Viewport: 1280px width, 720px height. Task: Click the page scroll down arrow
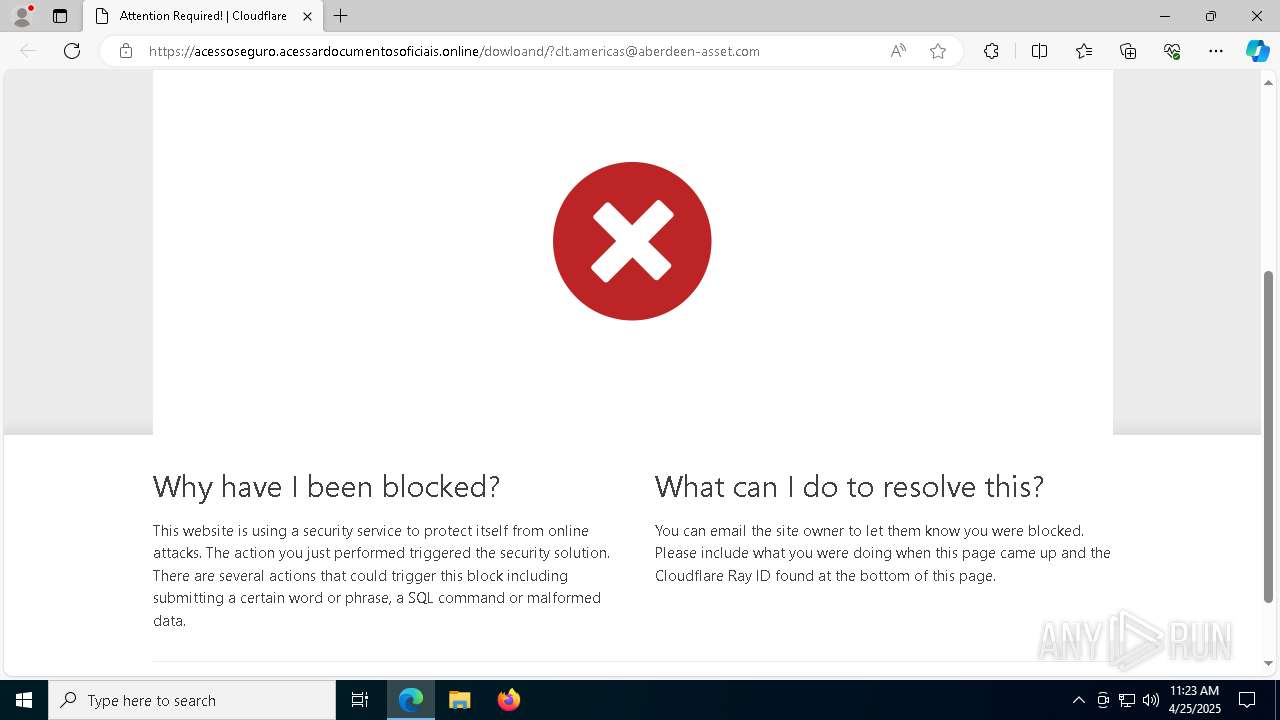pyautogui.click(x=1268, y=663)
